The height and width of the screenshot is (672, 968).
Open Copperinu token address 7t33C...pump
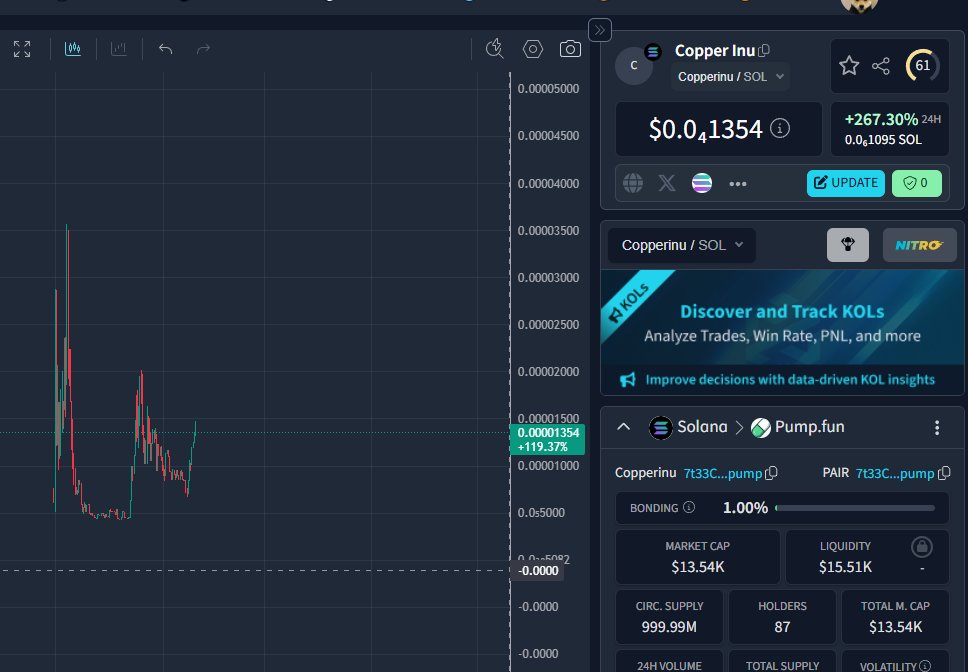click(x=722, y=473)
